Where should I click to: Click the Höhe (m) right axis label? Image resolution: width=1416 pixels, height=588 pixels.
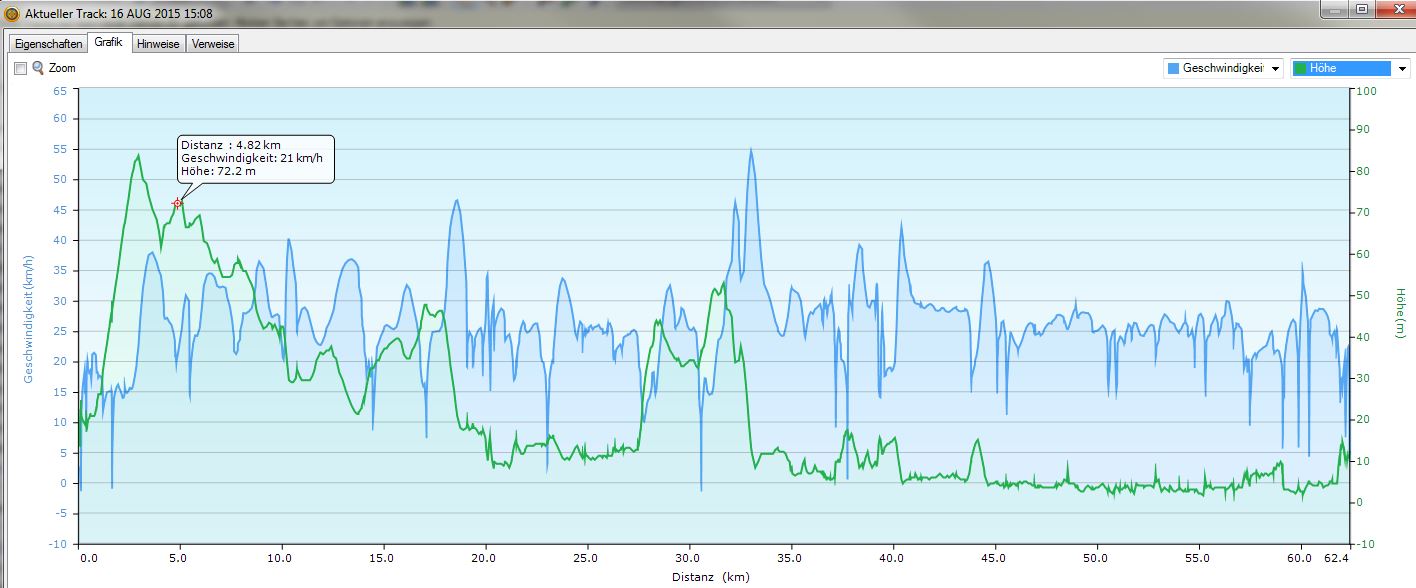click(x=1399, y=313)
